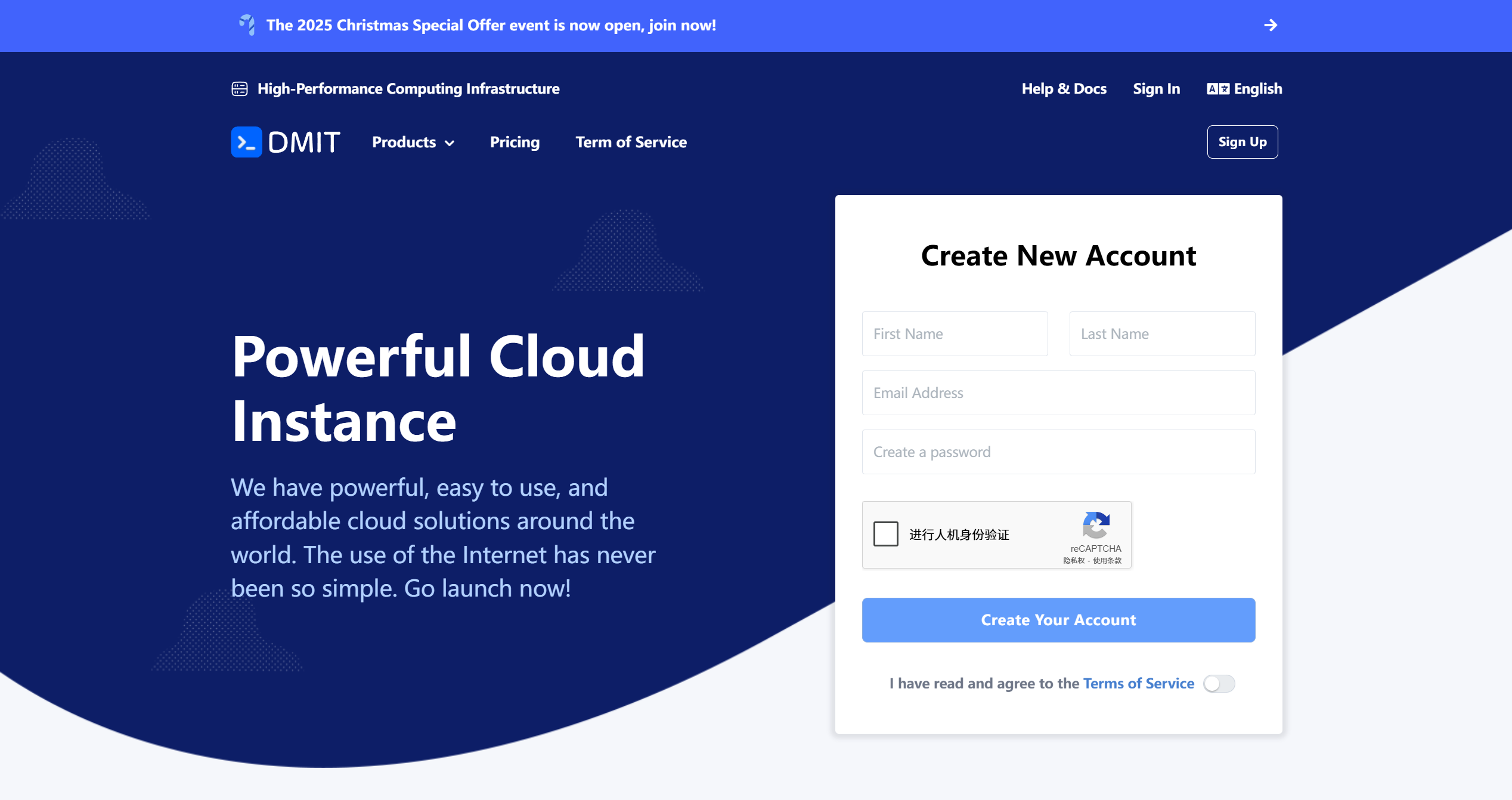
Task: Tick the reCAPTCHA verification checkbox
Action: tap(886, 534)
